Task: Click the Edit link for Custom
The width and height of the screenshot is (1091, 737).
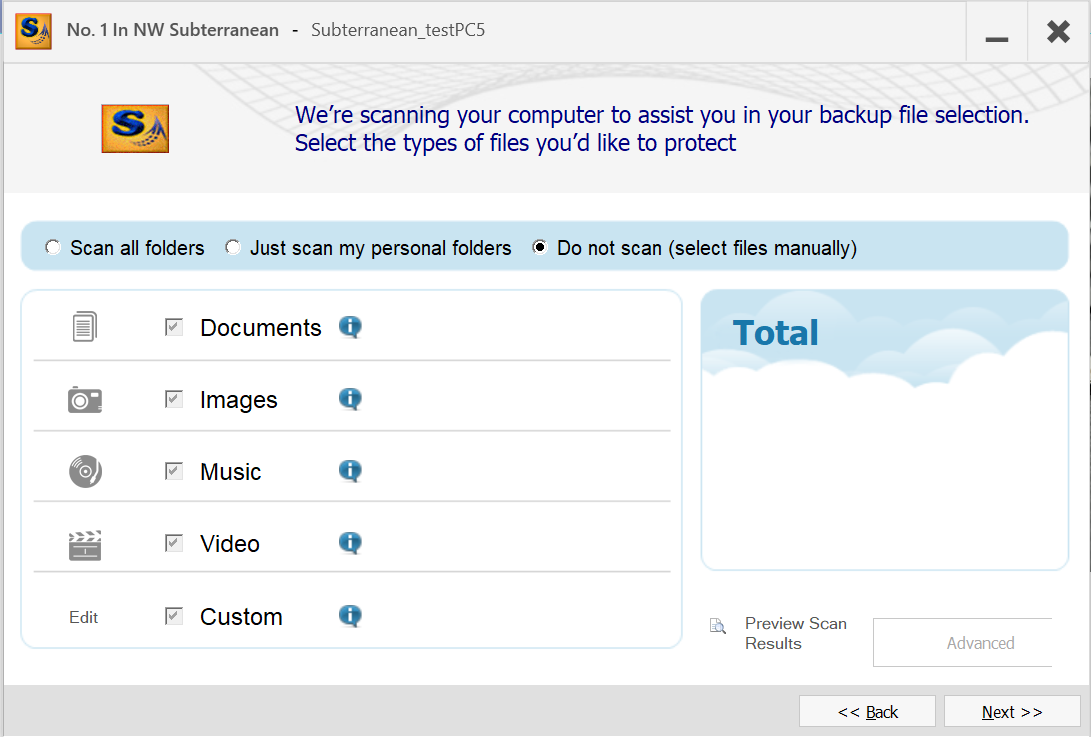Action: [x=84, y=617]
